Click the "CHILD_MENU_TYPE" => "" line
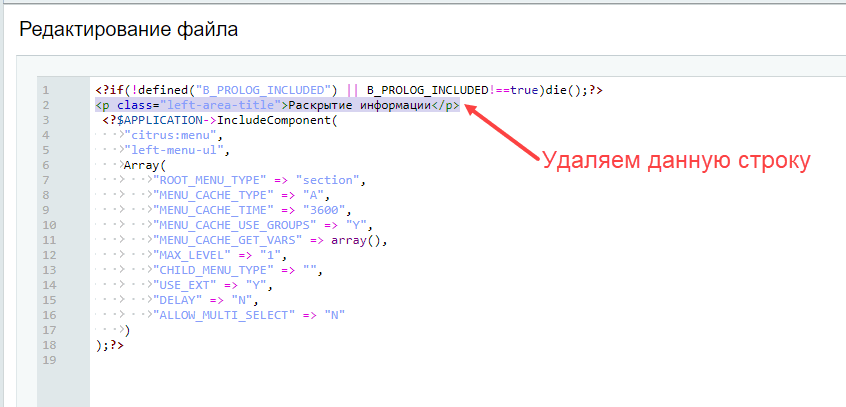This screenshot has height=407, width=846. coord(238,270)
